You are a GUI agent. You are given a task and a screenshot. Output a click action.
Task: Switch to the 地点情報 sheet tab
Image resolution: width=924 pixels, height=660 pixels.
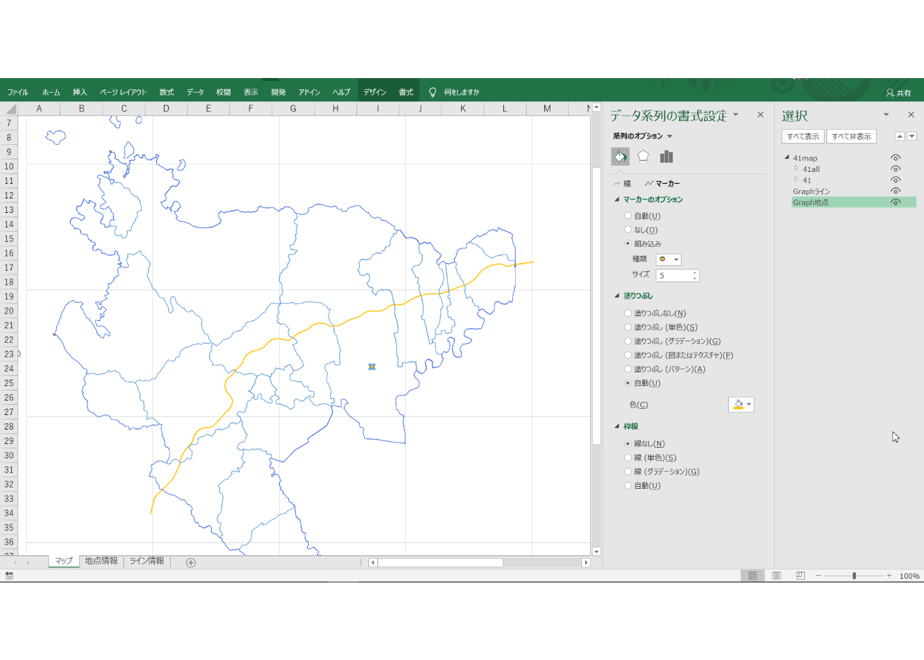click(101, 561)
